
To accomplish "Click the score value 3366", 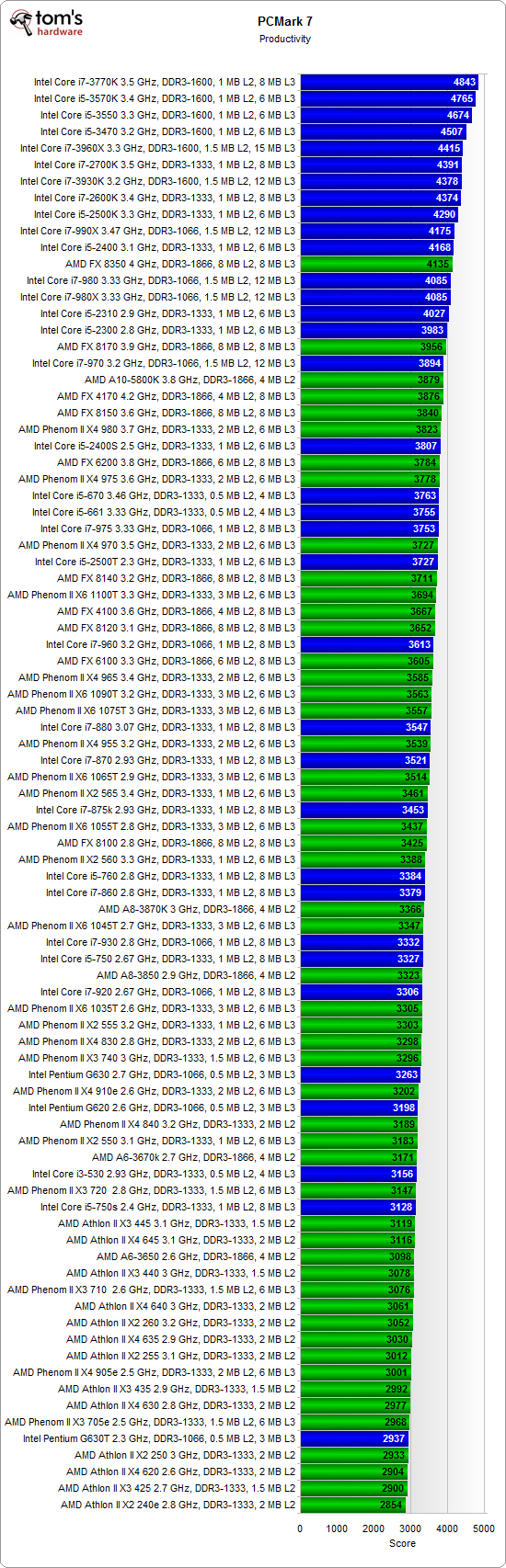I will [410, 909].
